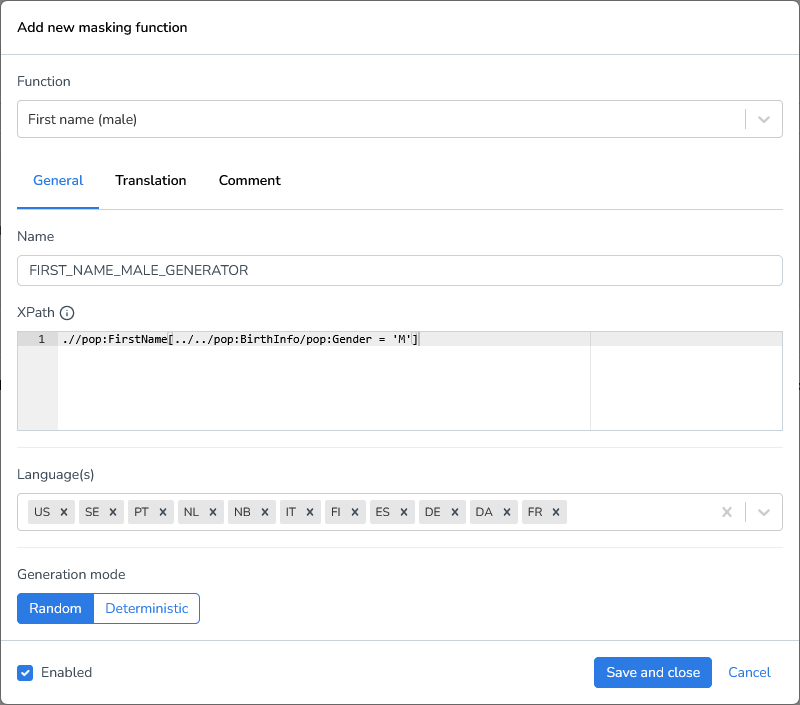Click the Cancel link

[x=749, y=673]
